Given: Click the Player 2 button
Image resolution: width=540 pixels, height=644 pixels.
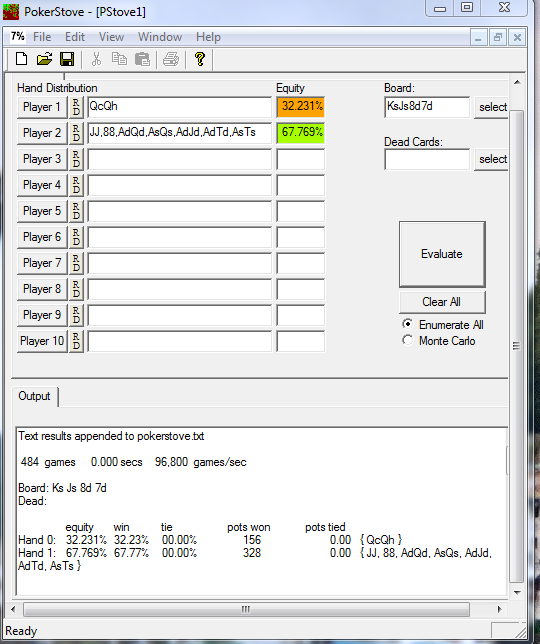Looking at the screenshot, I should (x=42, y=133).
